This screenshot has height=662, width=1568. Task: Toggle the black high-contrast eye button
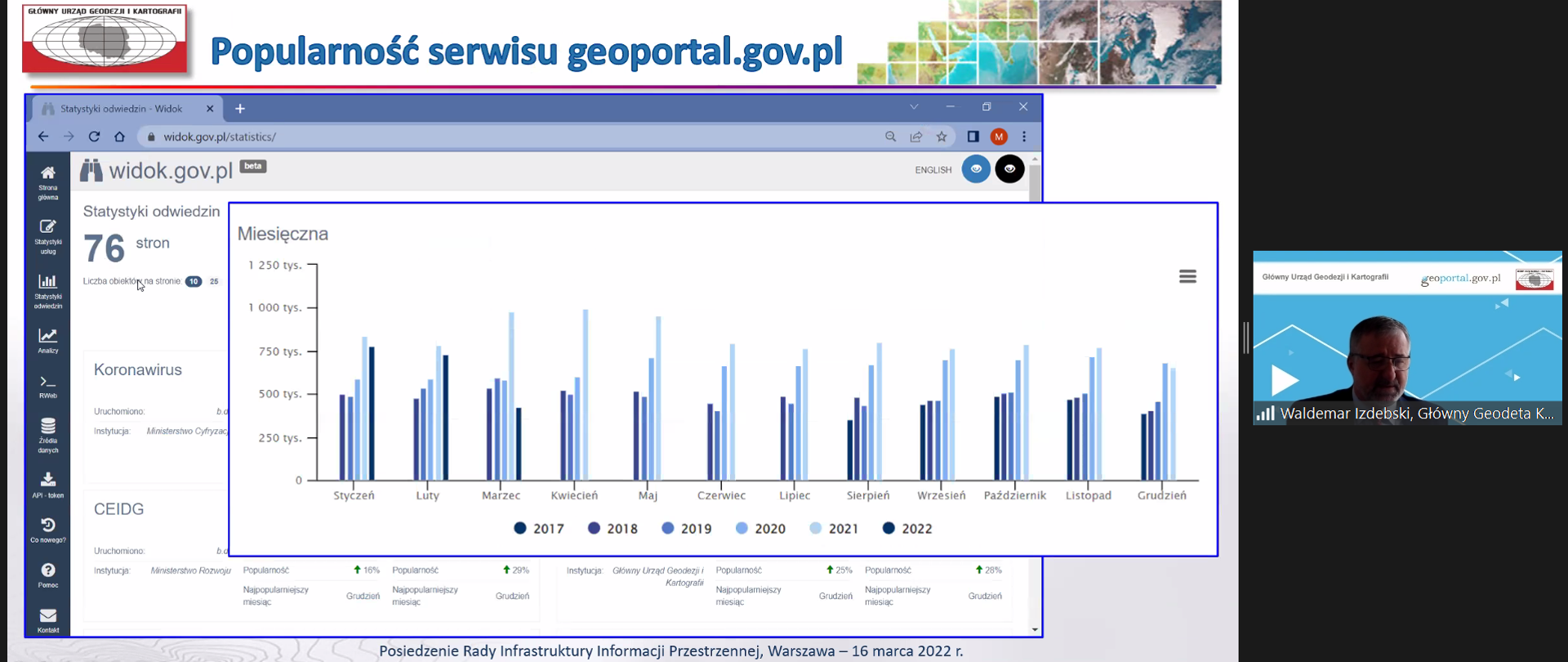pyautogui.click(x=1009, y=169)
